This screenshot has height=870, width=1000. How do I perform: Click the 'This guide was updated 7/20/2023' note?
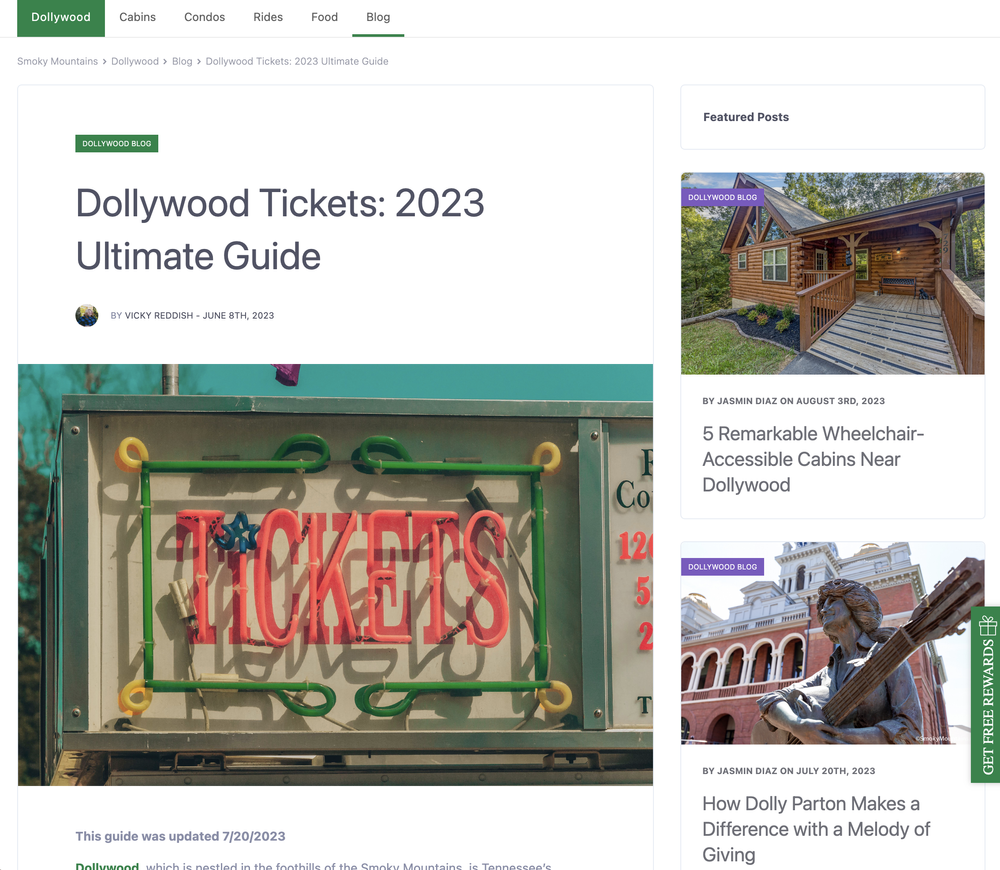180,836
